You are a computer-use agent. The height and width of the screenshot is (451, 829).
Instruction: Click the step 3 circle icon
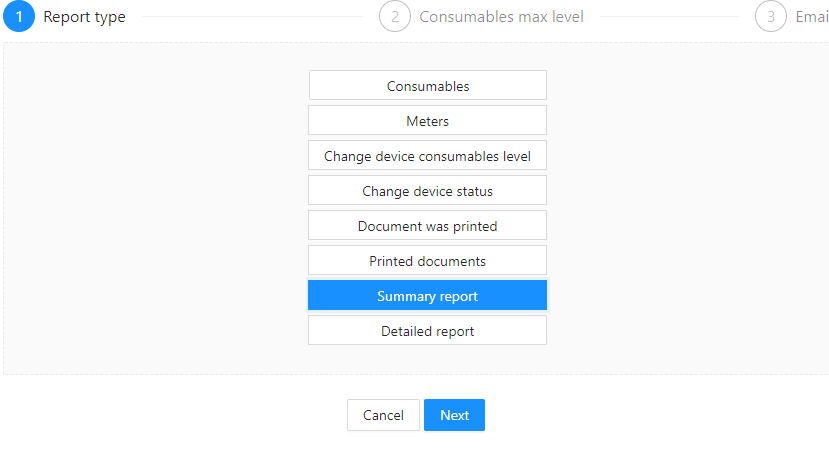pos(771,16)
